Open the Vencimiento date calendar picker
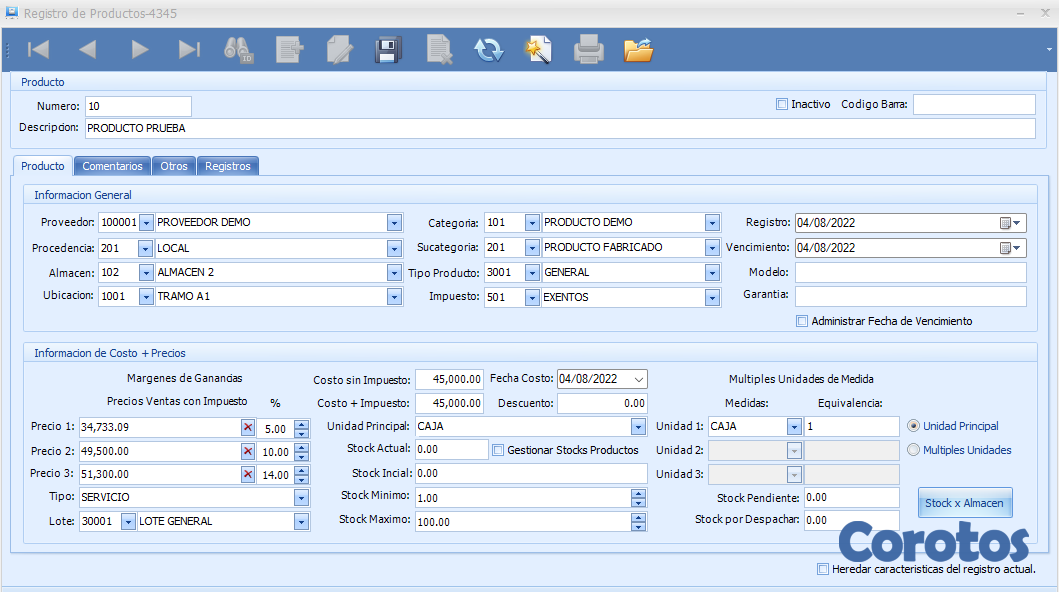The image size is (1059, 592). (1011, 248)
